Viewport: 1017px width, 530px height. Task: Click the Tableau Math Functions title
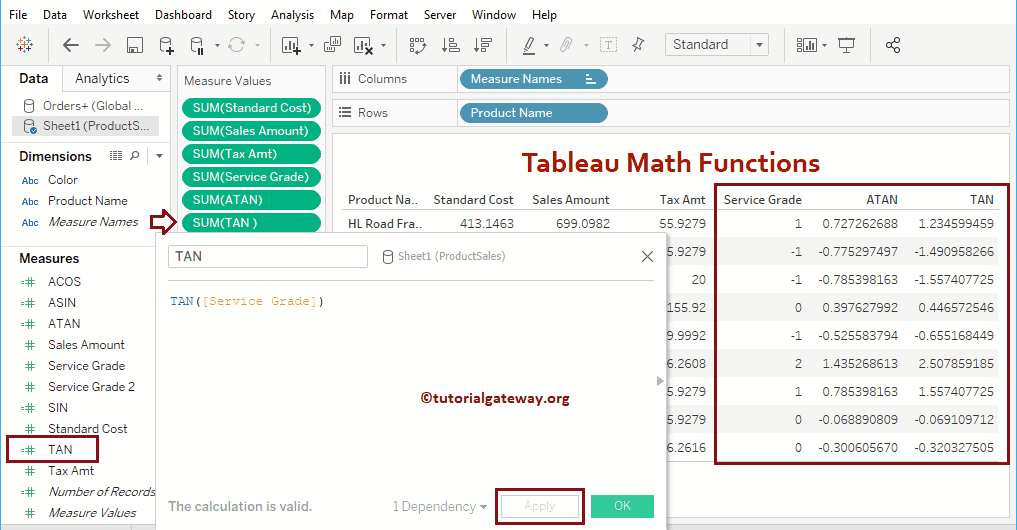click(671, 163)
